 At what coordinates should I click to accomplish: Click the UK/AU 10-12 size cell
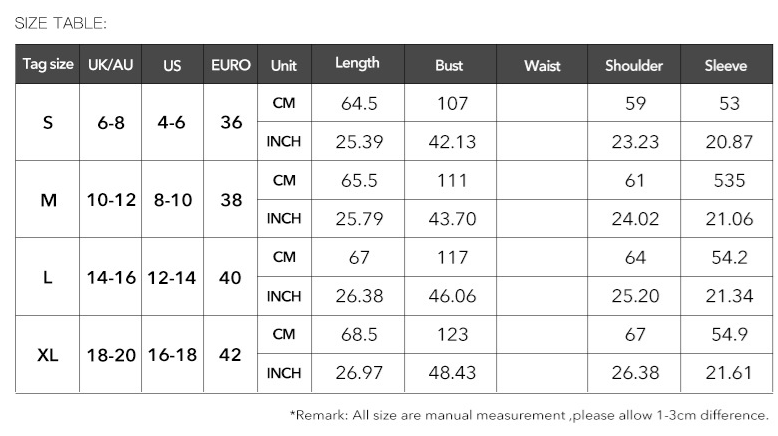[111, 199]
